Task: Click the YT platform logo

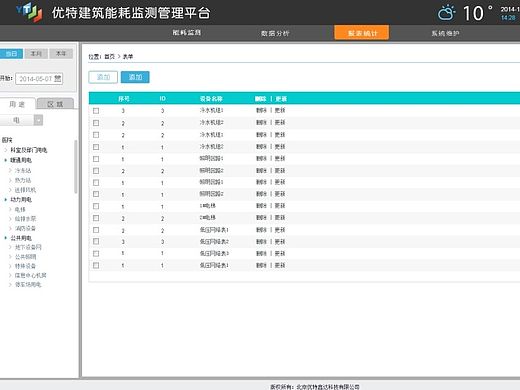Action: [x=29, y=12]
